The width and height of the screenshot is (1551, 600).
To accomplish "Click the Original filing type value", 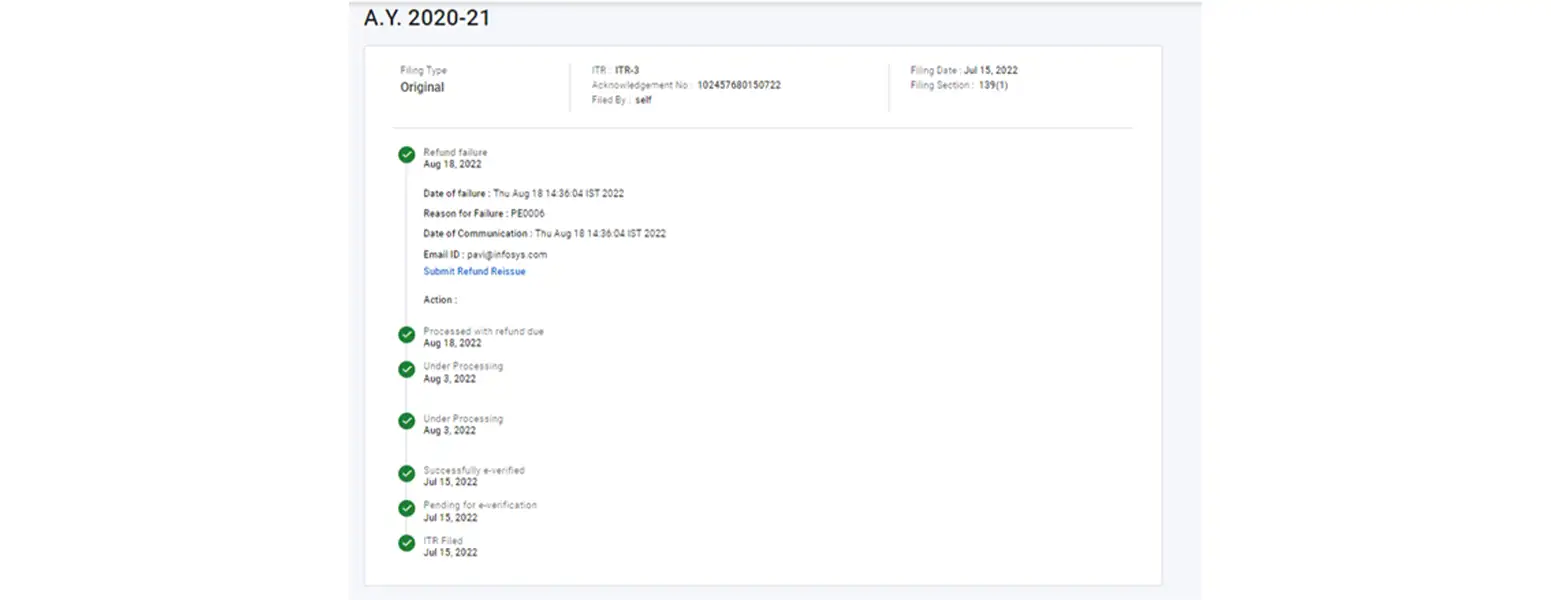I will coord(422,87).
